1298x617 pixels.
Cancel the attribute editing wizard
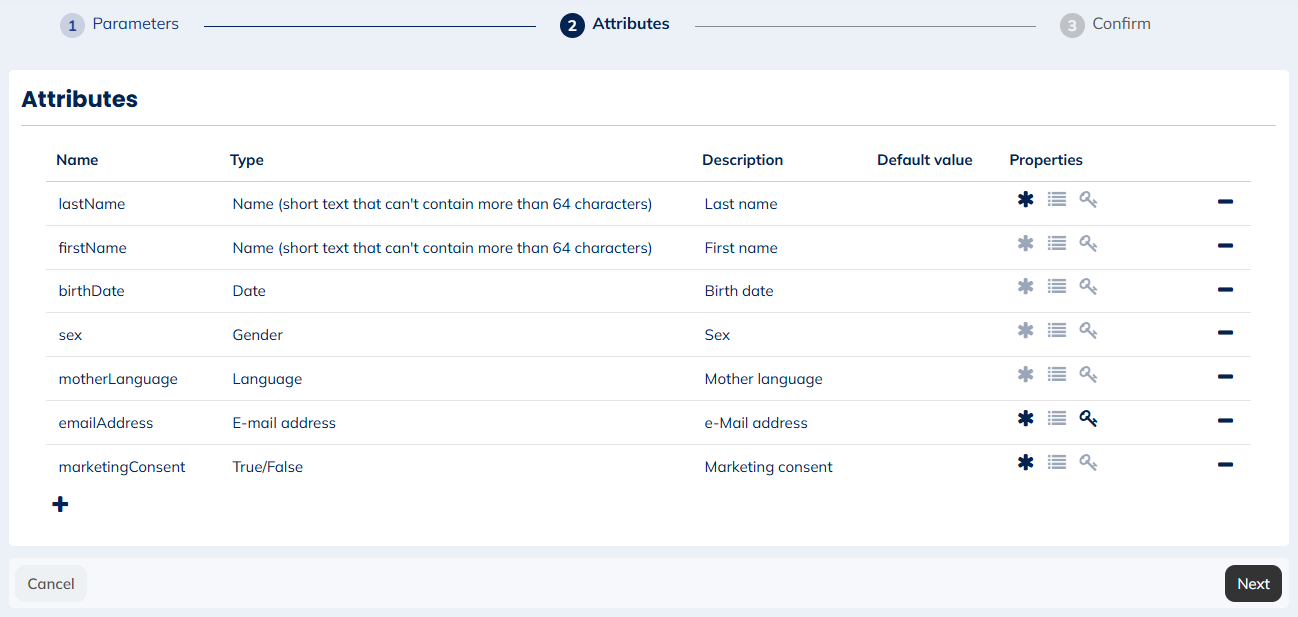point(50,583)
